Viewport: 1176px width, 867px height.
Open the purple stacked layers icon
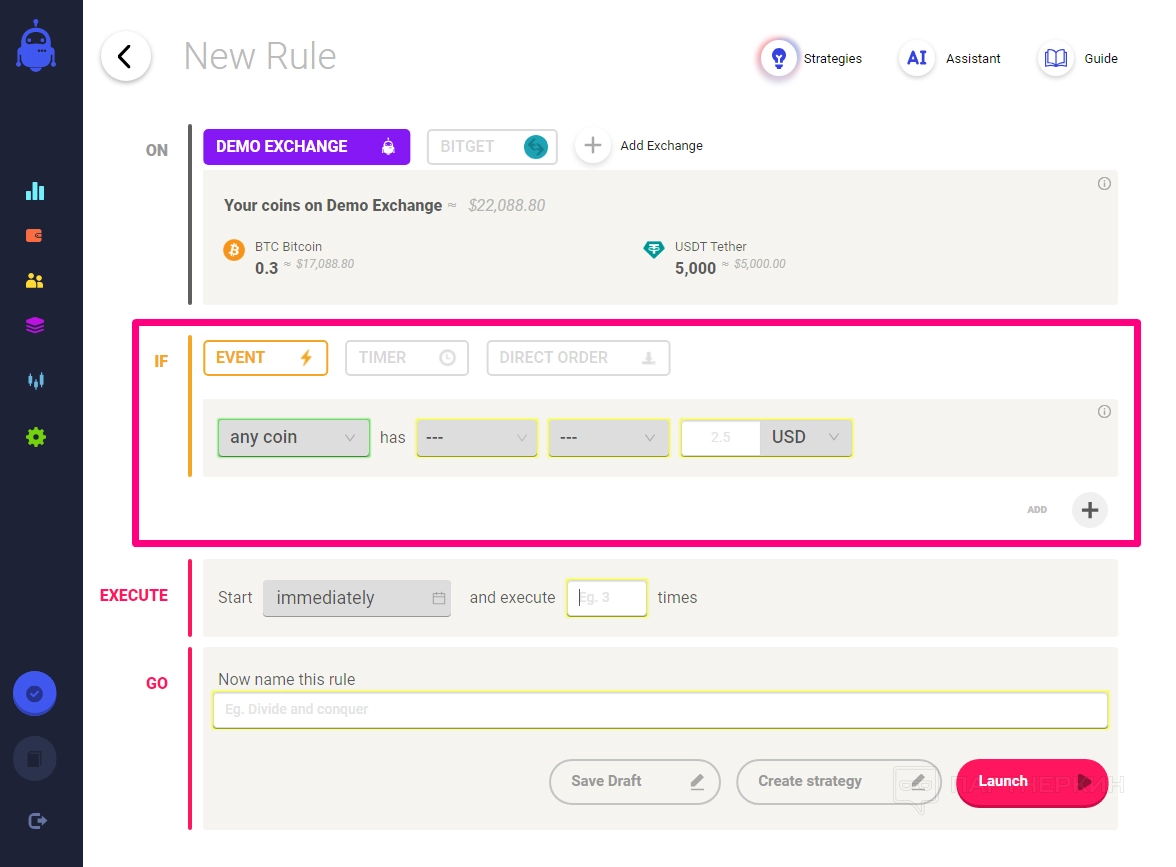point(35,325)
